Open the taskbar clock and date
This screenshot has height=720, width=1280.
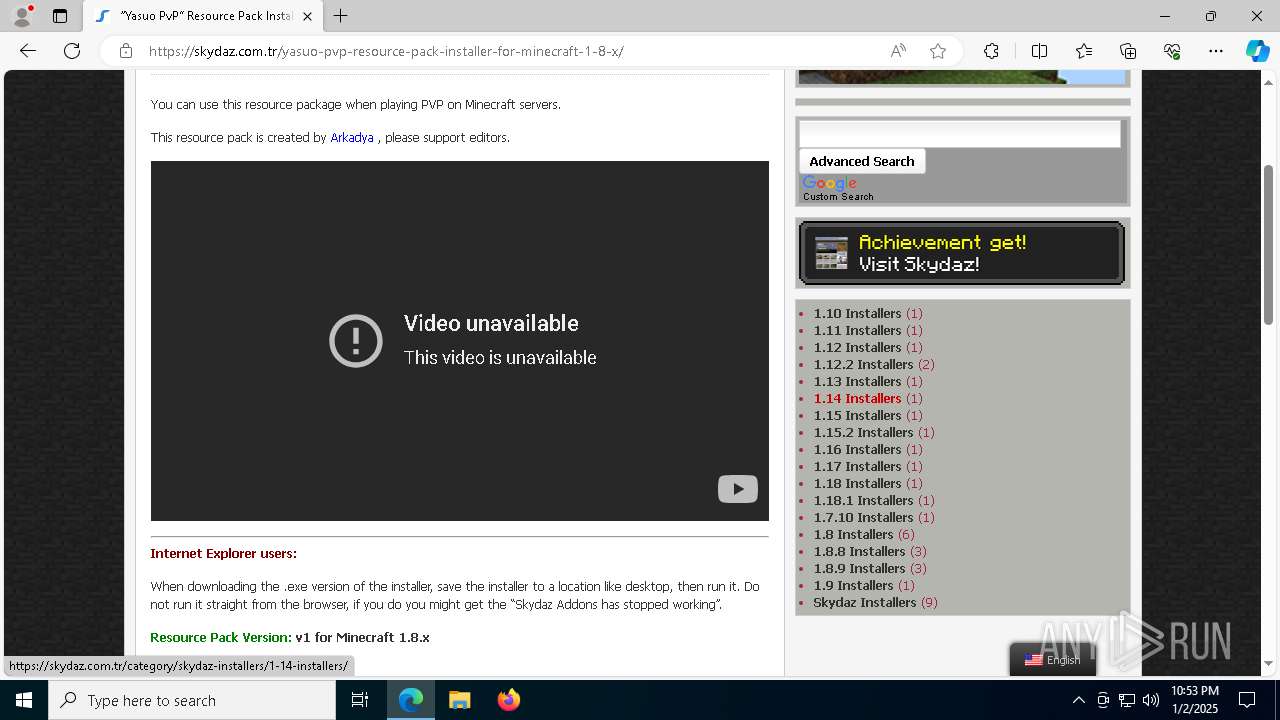coord(1195,700)
